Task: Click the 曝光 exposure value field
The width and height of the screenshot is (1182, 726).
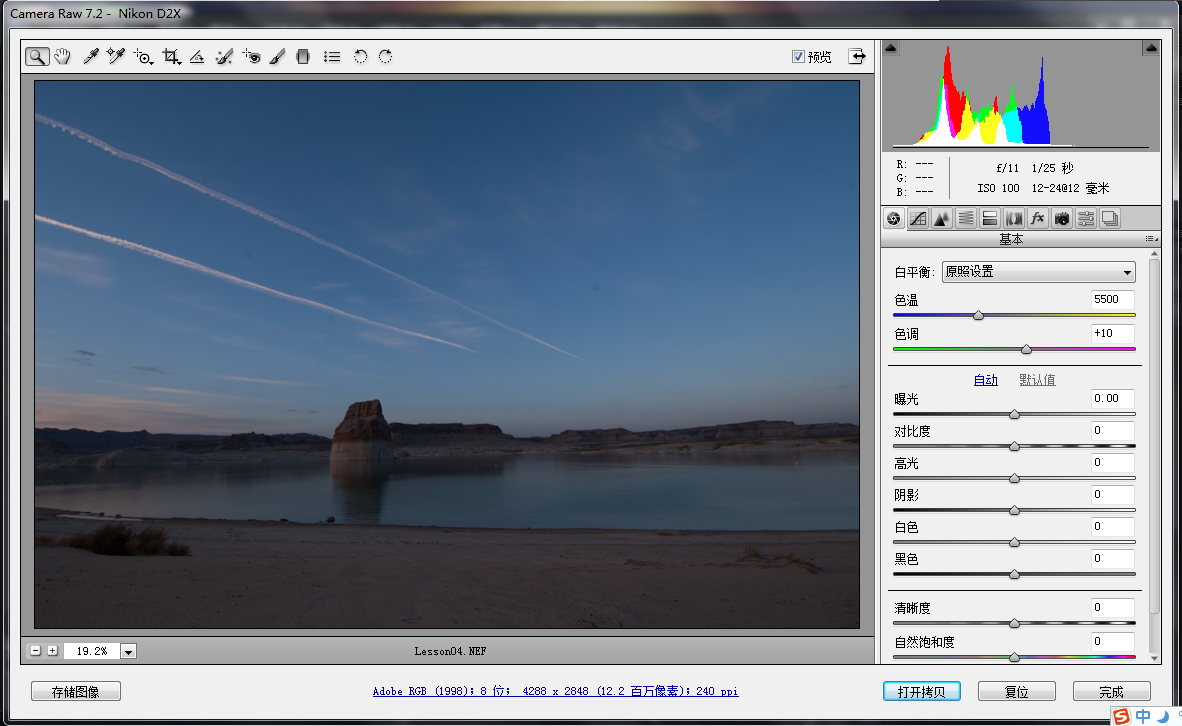Action: tap(1113, 398)
